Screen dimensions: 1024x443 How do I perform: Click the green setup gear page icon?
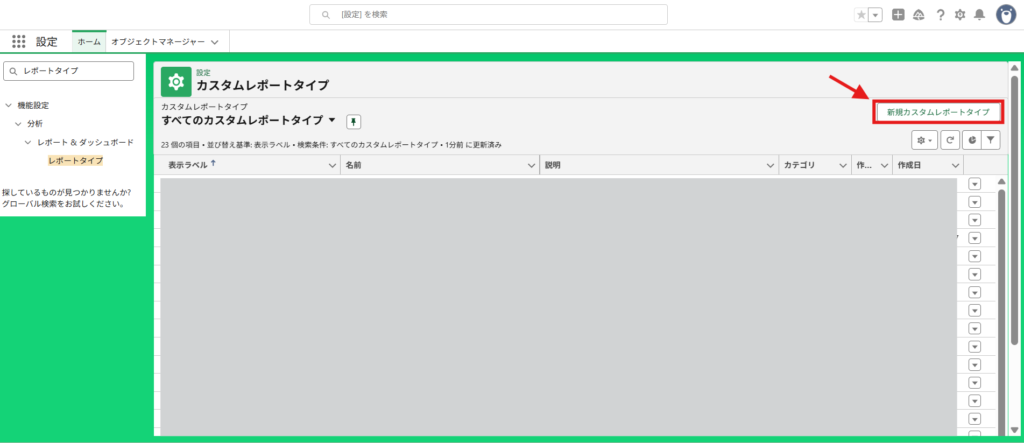click(x=176, y=82)
